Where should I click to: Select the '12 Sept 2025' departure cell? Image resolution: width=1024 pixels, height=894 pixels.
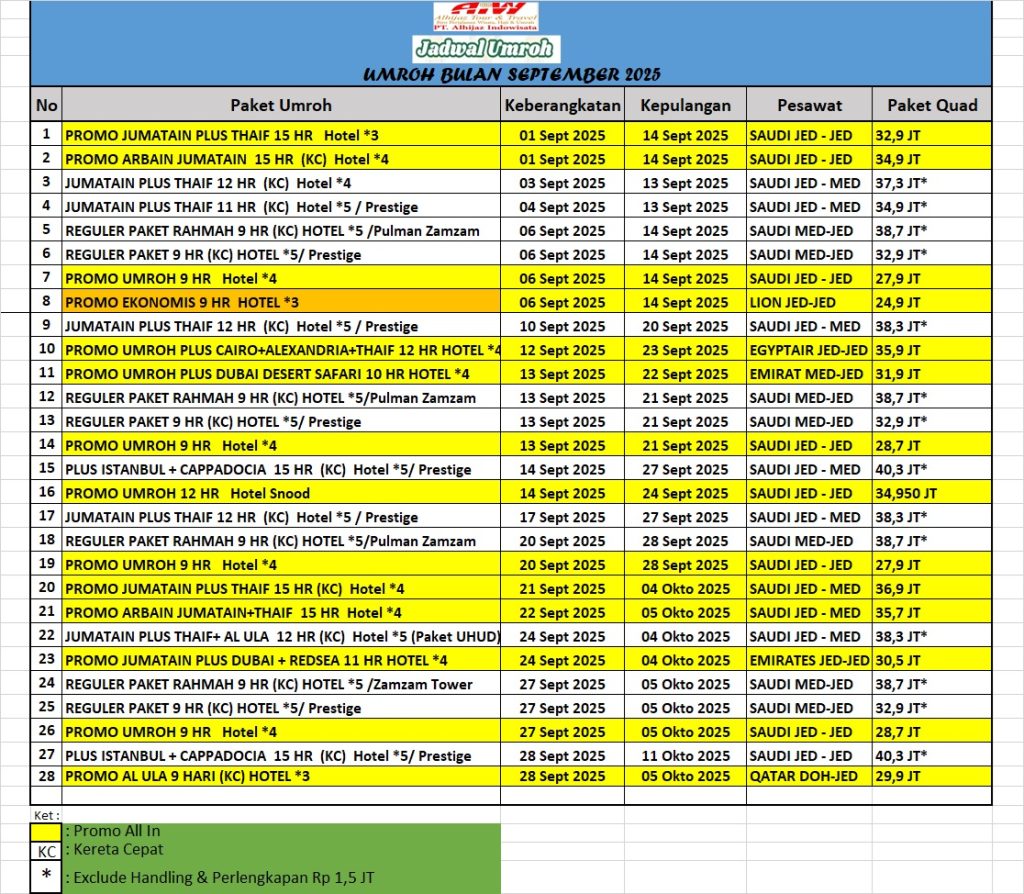click(562, 350)
